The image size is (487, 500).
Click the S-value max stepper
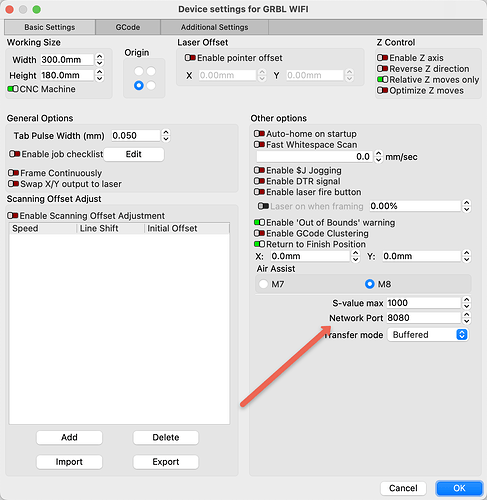pyautogui.click(x=466, y=303)
